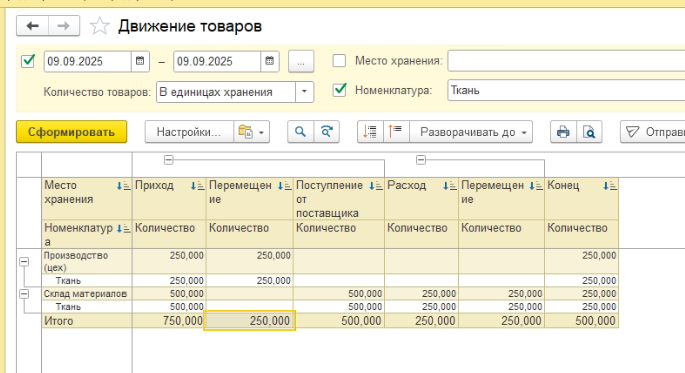Click the Номенклатура field containing Ткань
This screenshot has height=373, width=685.
coord(566,90)
